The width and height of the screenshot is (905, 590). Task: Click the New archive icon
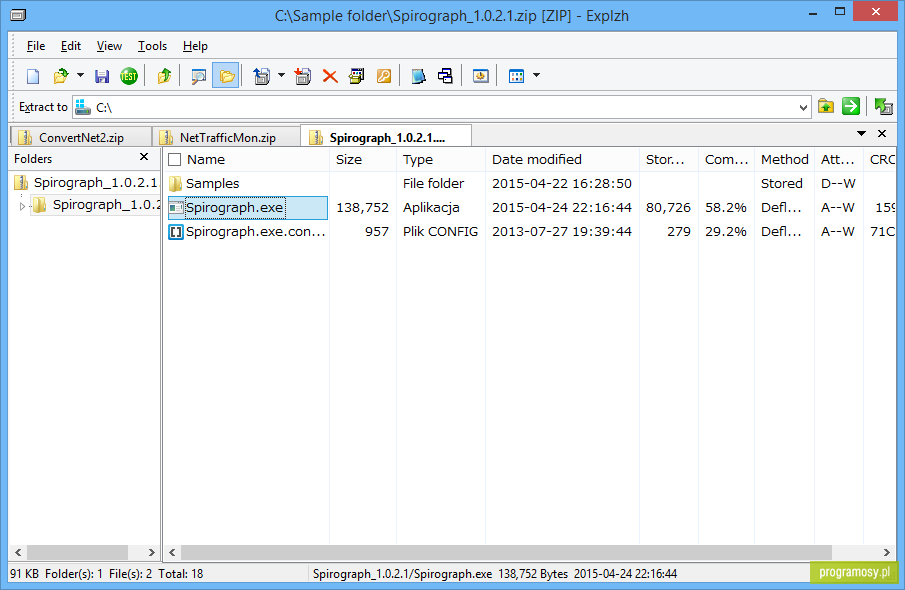pyautogui.click(x=33, y=76)
